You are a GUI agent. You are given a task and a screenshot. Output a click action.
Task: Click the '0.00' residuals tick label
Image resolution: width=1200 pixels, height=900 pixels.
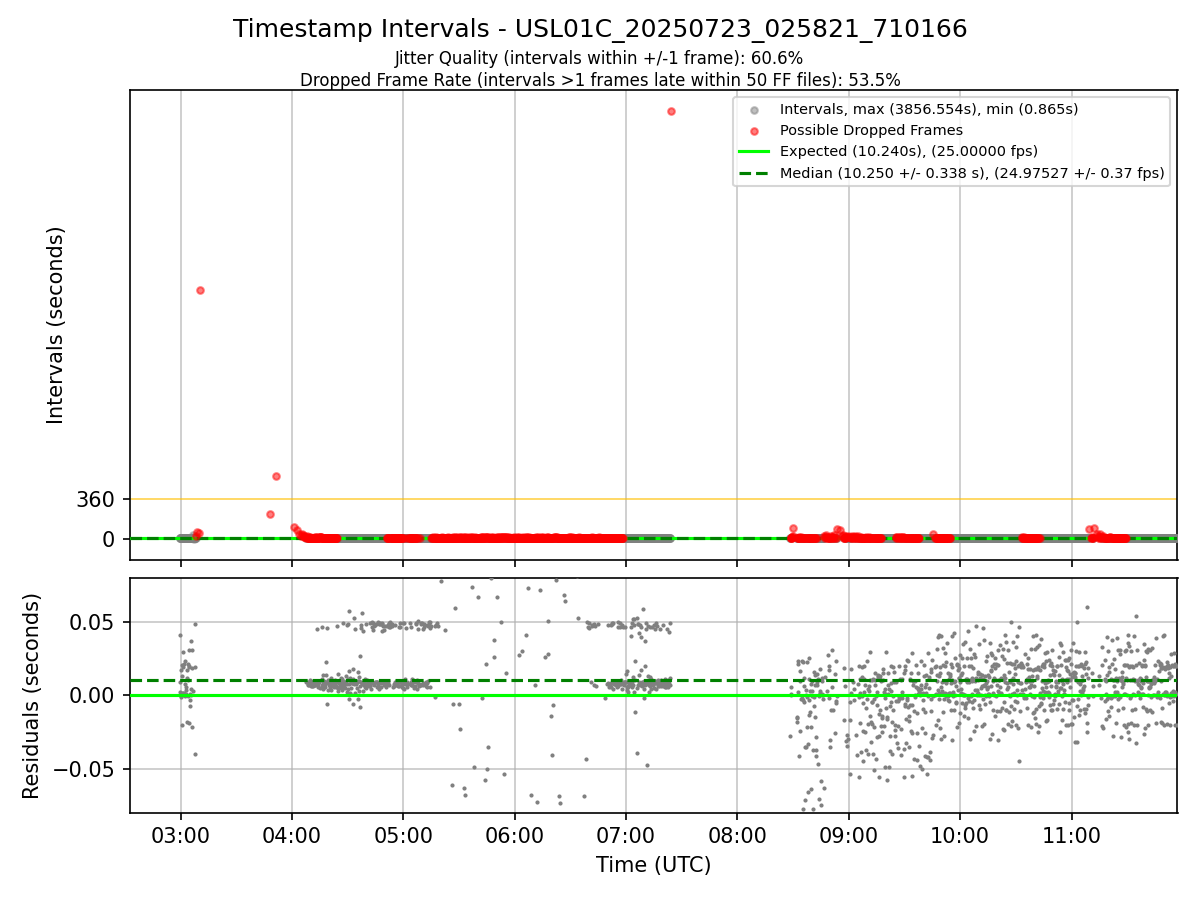tap(96, 695)
